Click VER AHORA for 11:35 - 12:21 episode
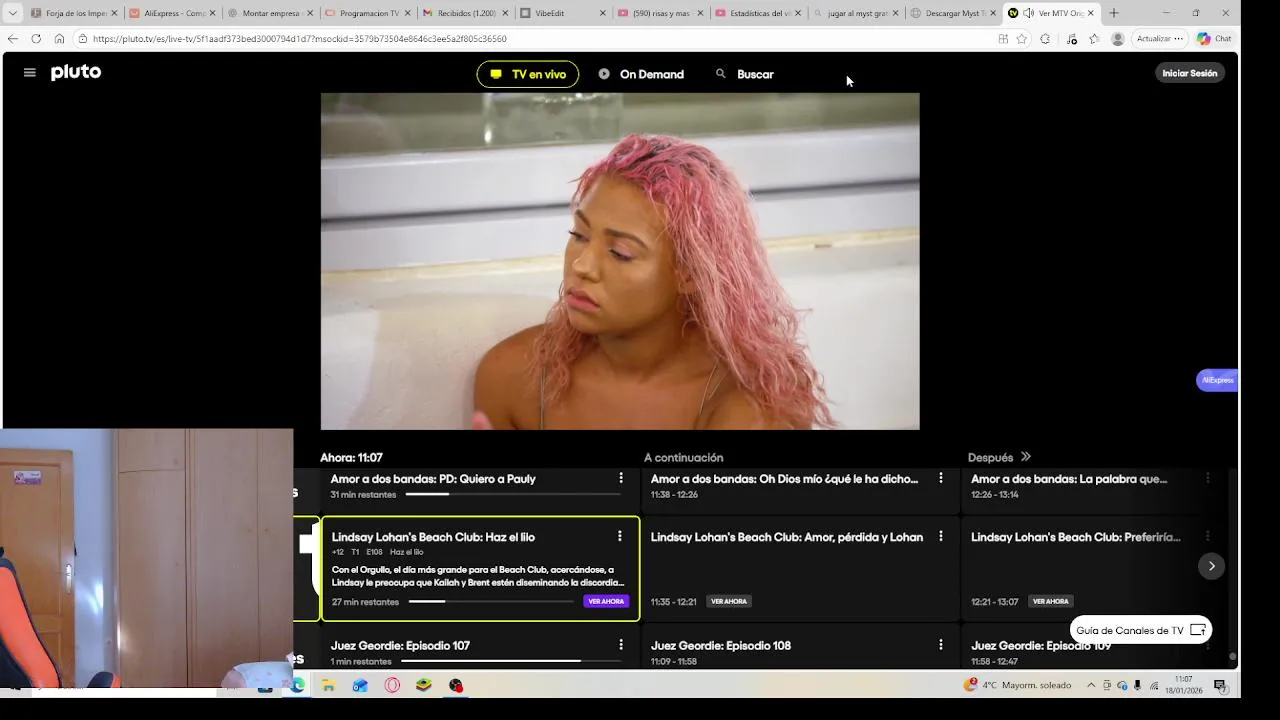This screenshot has height=720, width=1280. tap(729, 601)
